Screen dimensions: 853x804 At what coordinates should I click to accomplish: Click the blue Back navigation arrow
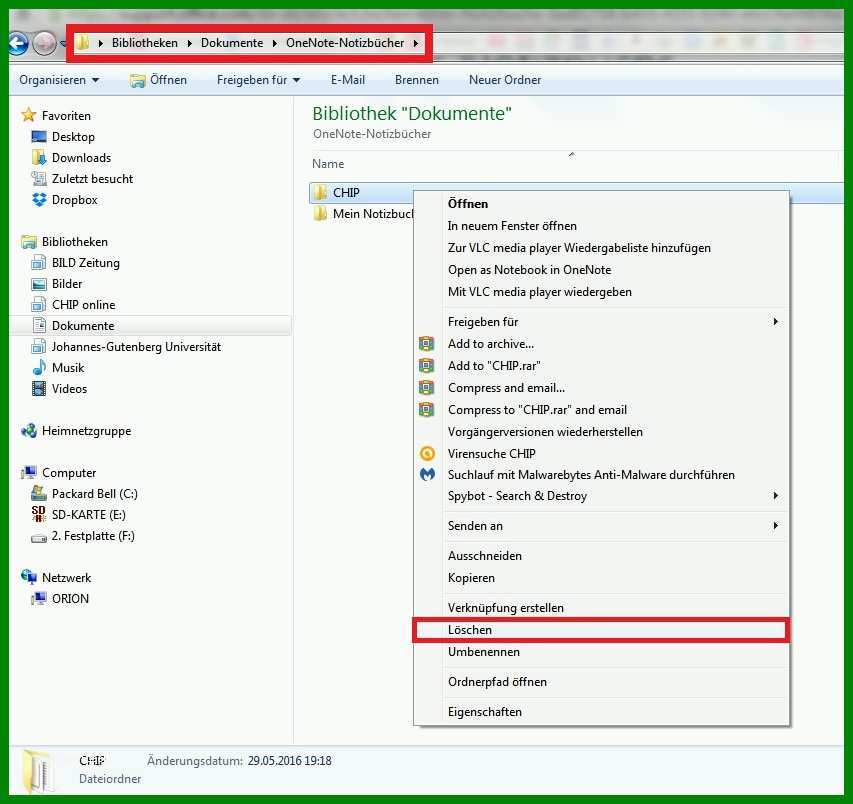pos(17,44)
